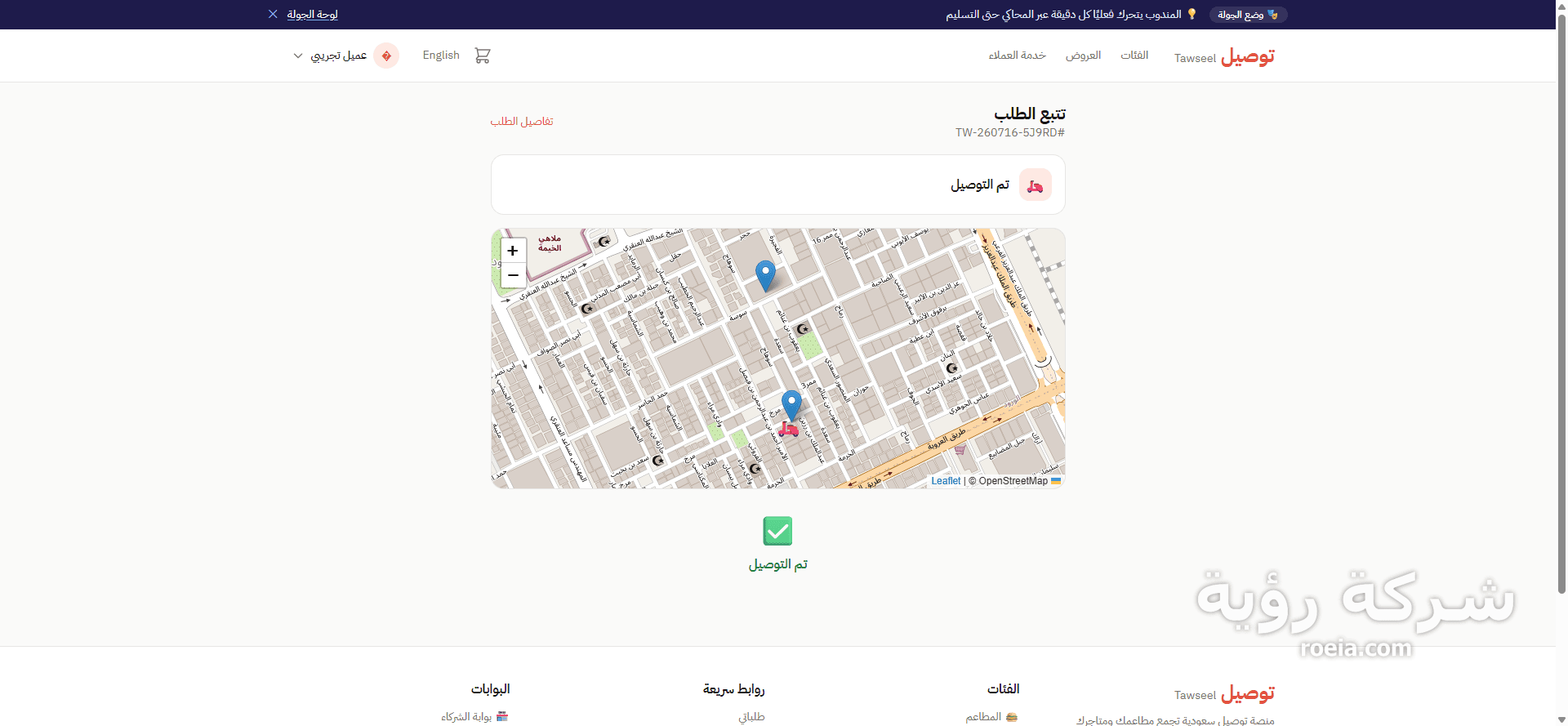Viewport: 1568px width, 726px height.
Task: Open footer طلباتي my orders link
Action: tap(751, 716)
